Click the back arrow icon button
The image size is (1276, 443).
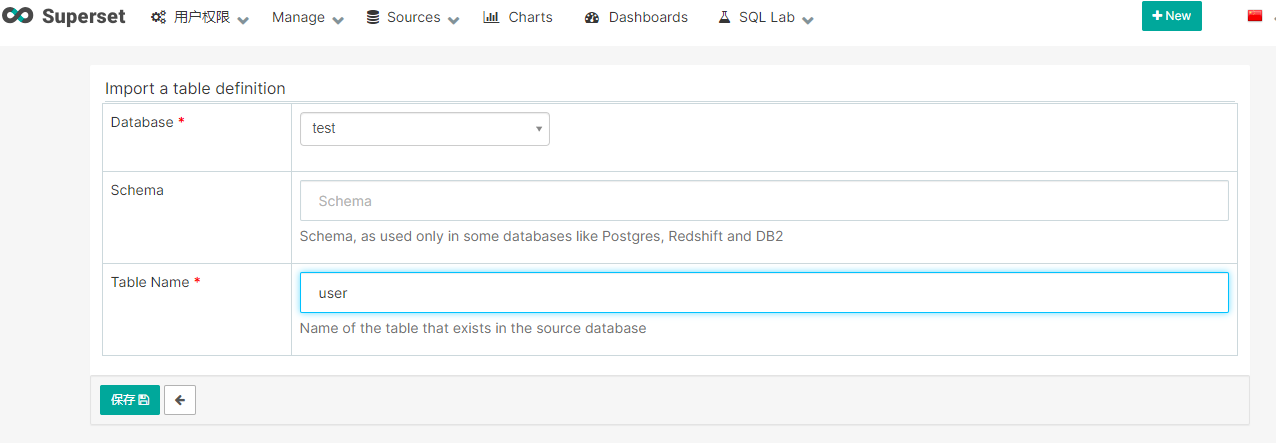pyautogui.click(x=180, y=400)
